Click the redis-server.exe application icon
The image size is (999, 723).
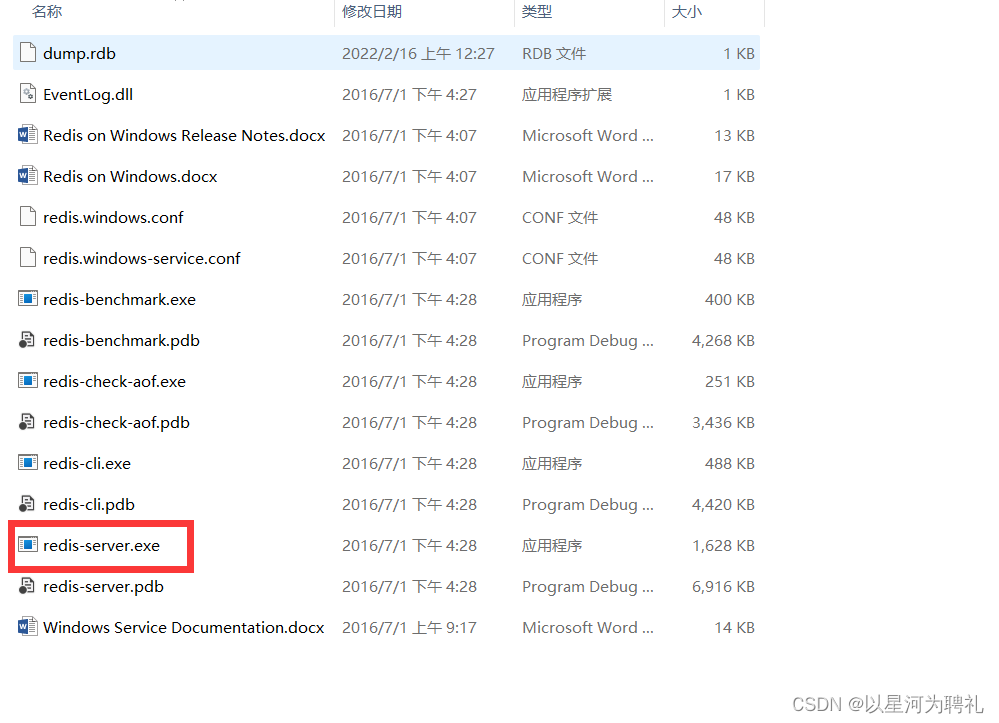click(x=28, y=546)
